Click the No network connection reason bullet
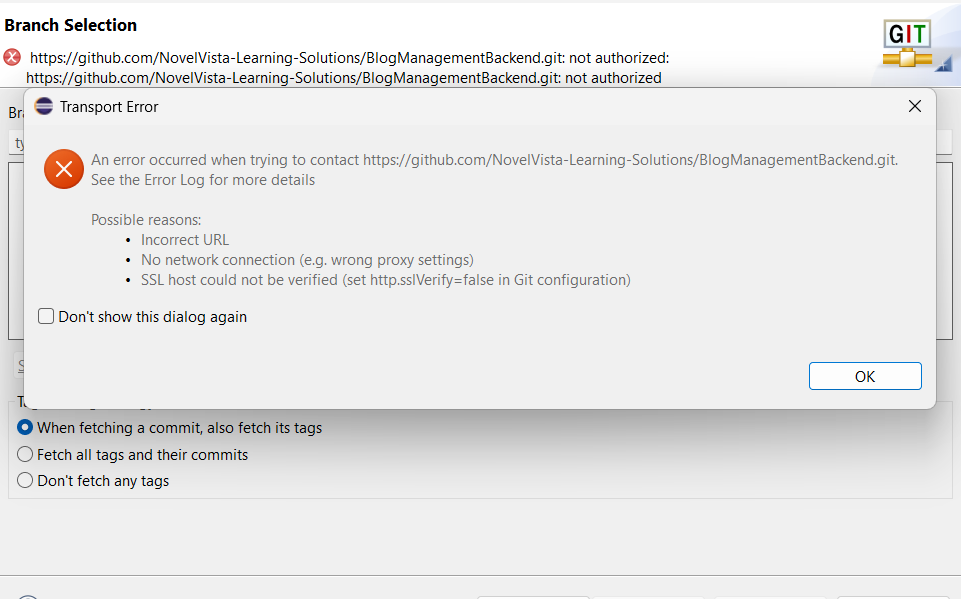Screen dimensions: 961x599 tap(307, 260)
